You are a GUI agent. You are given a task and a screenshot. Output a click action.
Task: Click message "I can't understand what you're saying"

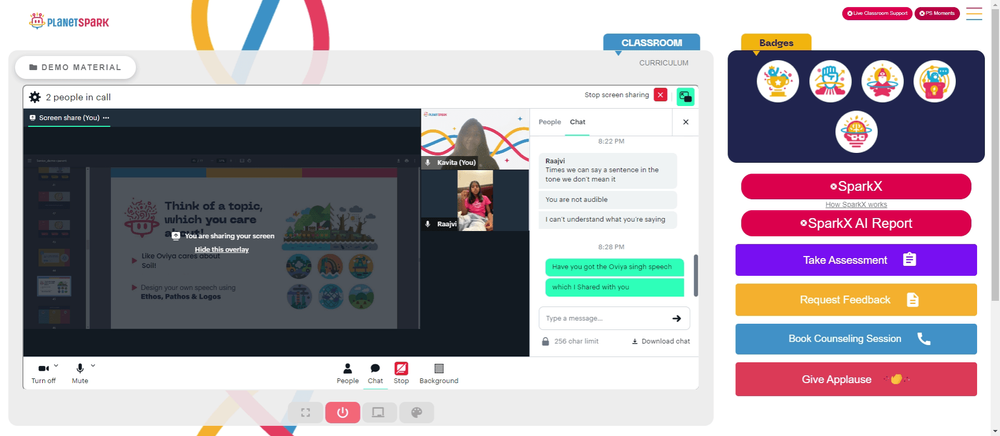(608, 219)
